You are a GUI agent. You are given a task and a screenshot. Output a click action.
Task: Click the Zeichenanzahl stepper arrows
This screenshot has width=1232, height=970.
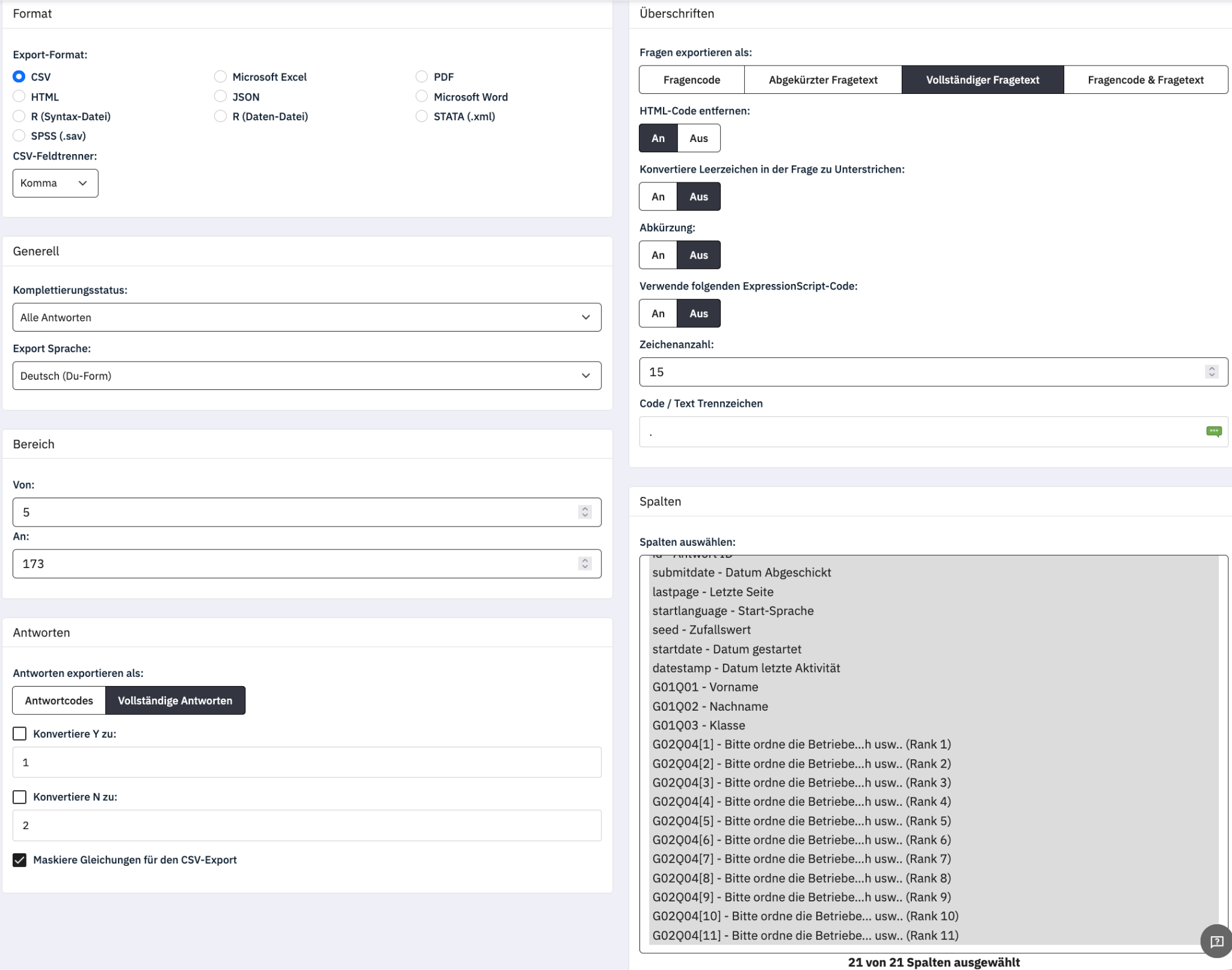[1212, 372]
